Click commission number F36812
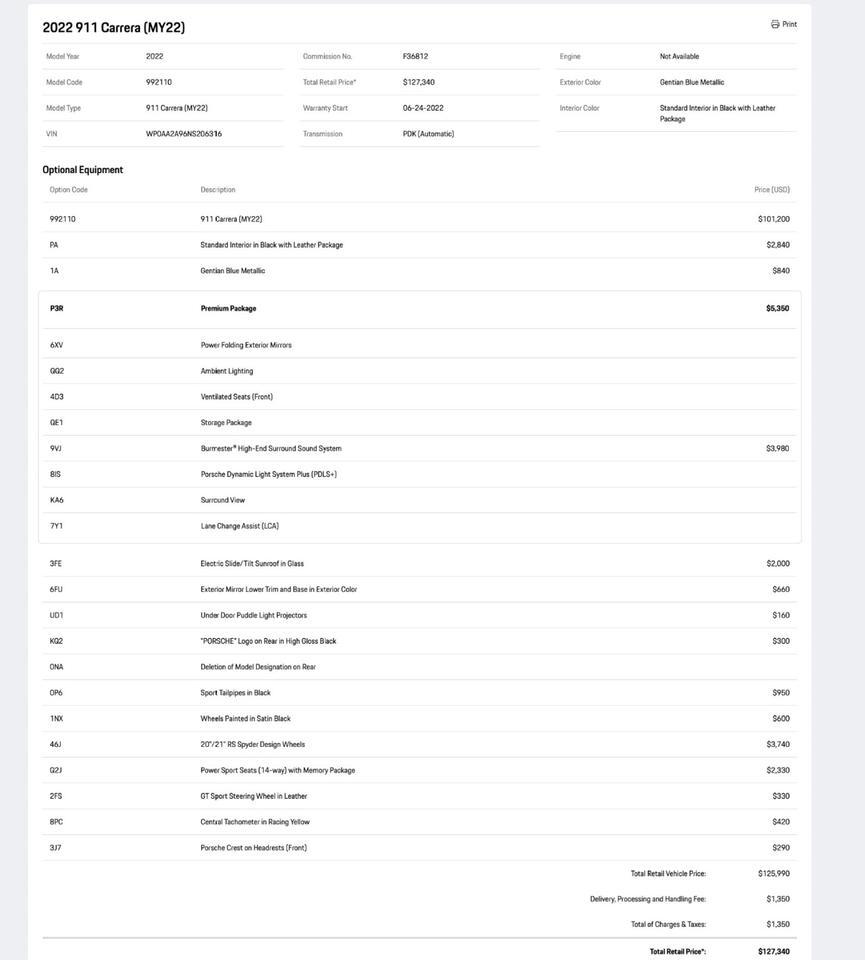 pyautogui.click(x=415, y=57)
